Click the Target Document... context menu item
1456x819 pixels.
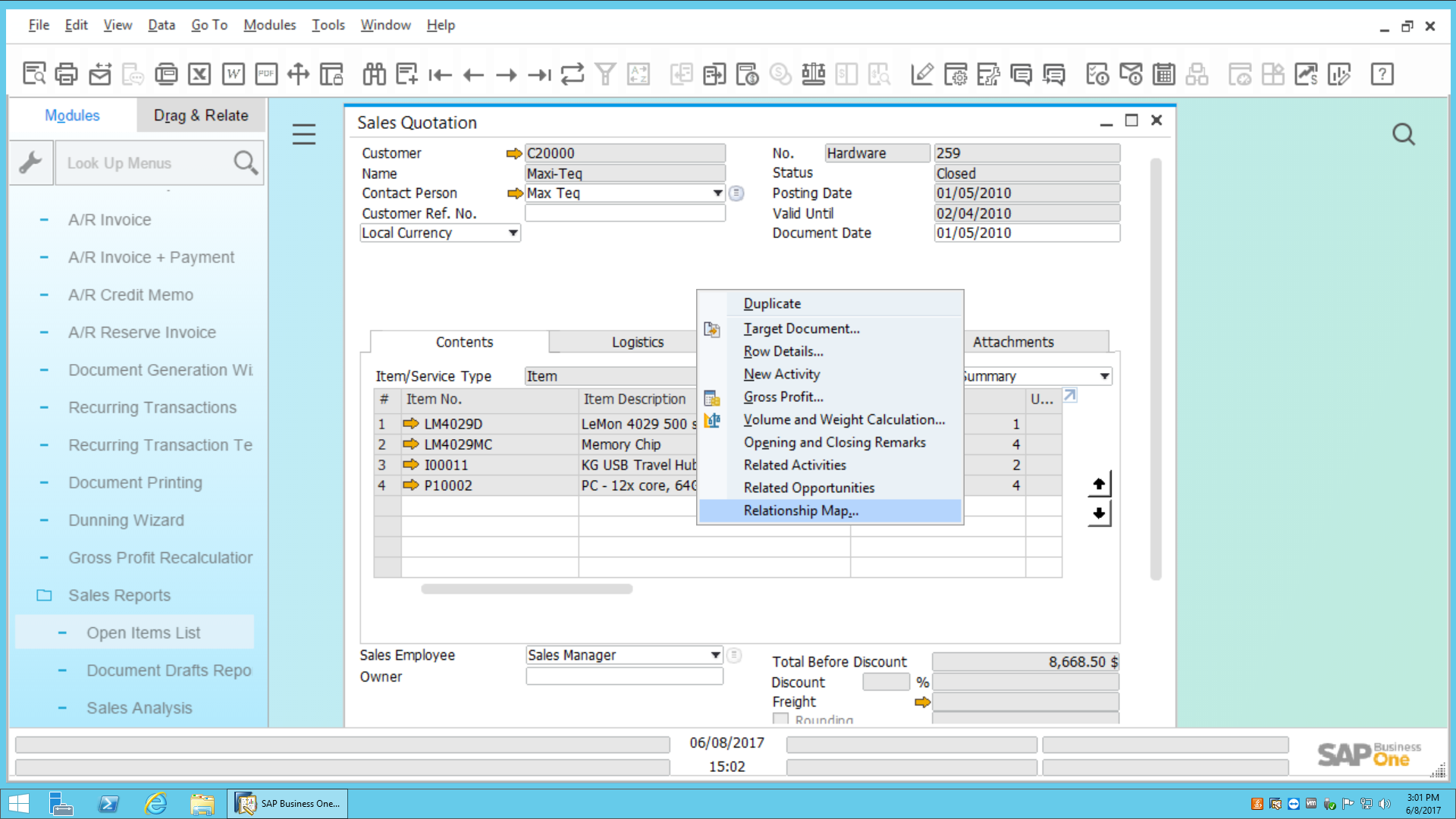[x=801, y=328]
